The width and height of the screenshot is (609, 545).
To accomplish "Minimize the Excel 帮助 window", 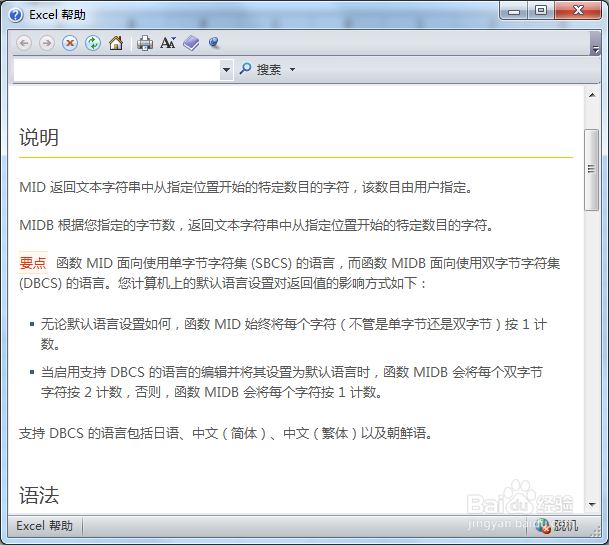I will [x=513, y=10].
